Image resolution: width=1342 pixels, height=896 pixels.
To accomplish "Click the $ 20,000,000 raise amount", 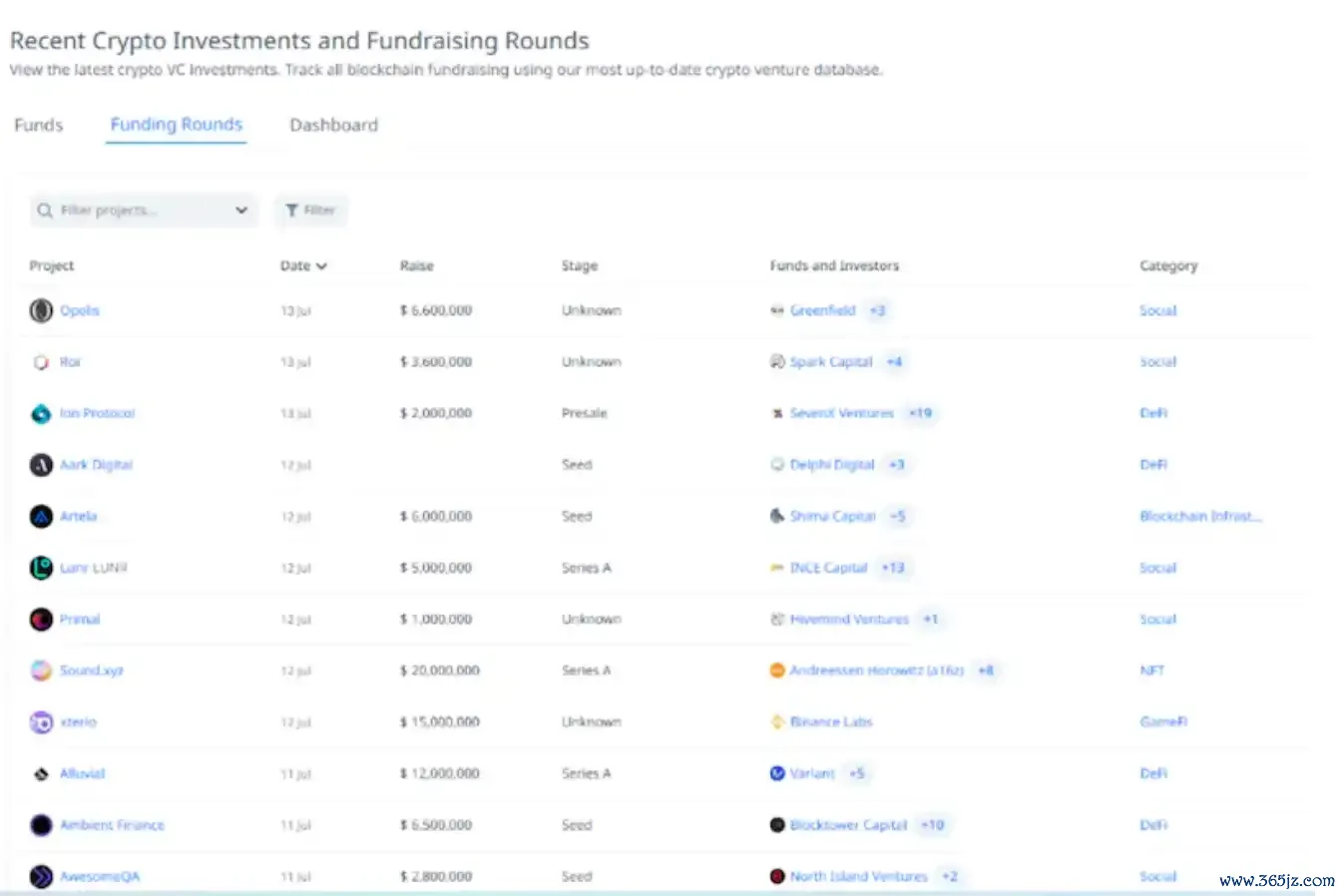I will click(x=440, y=671).
